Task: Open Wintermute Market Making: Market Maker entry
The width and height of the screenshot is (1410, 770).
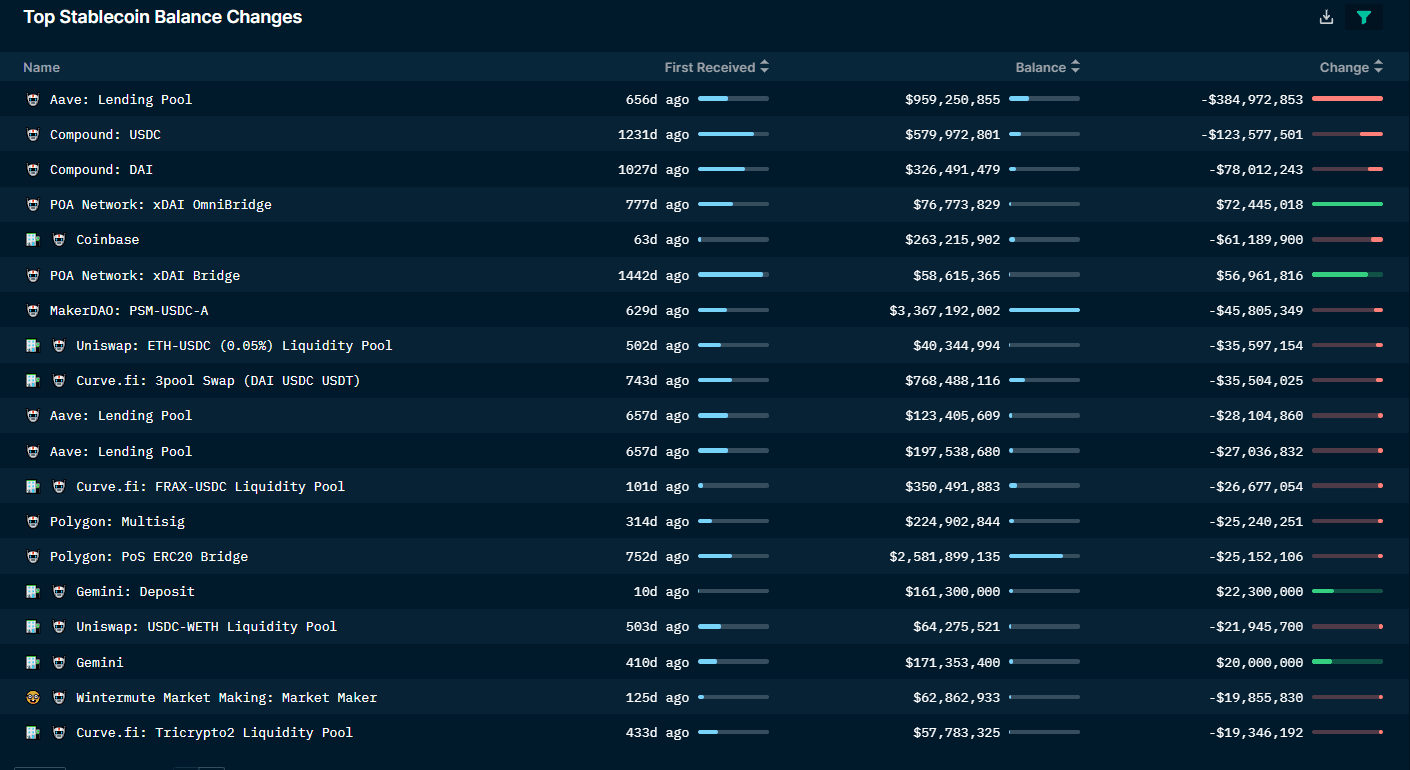Action: 227,698
